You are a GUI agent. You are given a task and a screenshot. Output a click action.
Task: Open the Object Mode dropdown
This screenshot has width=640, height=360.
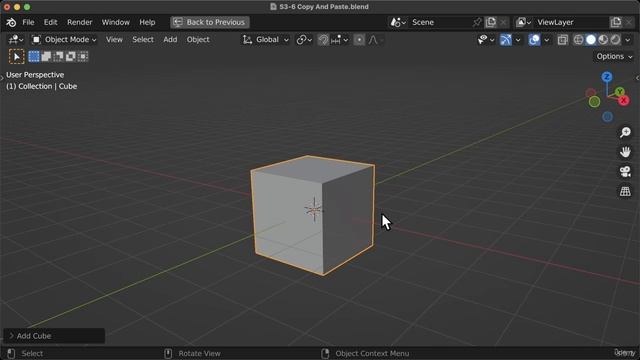tap(64, 40)
